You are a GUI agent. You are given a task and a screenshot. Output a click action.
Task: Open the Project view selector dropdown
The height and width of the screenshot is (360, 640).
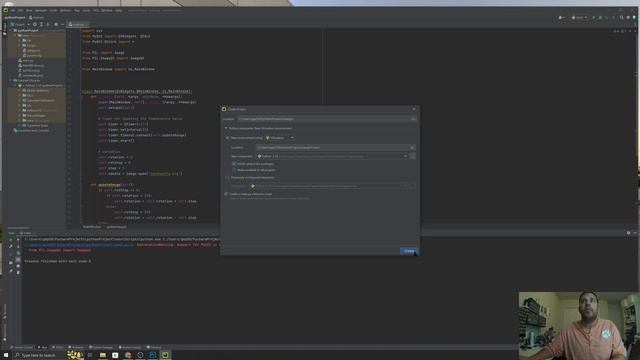click(20, 24)
